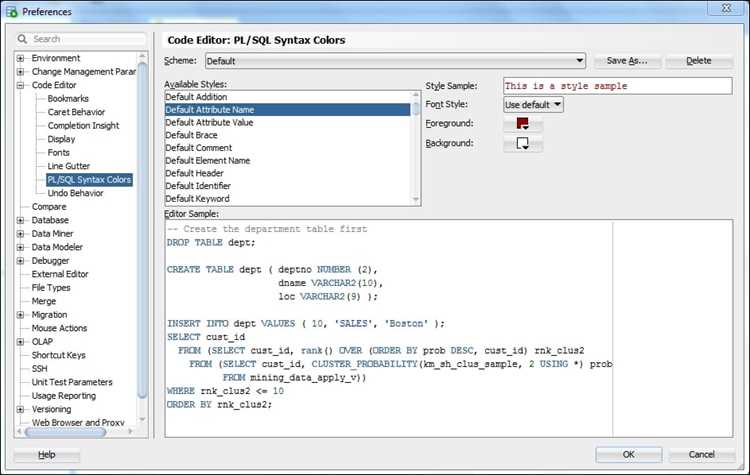Select Default Element Name style

click(287, 161)
